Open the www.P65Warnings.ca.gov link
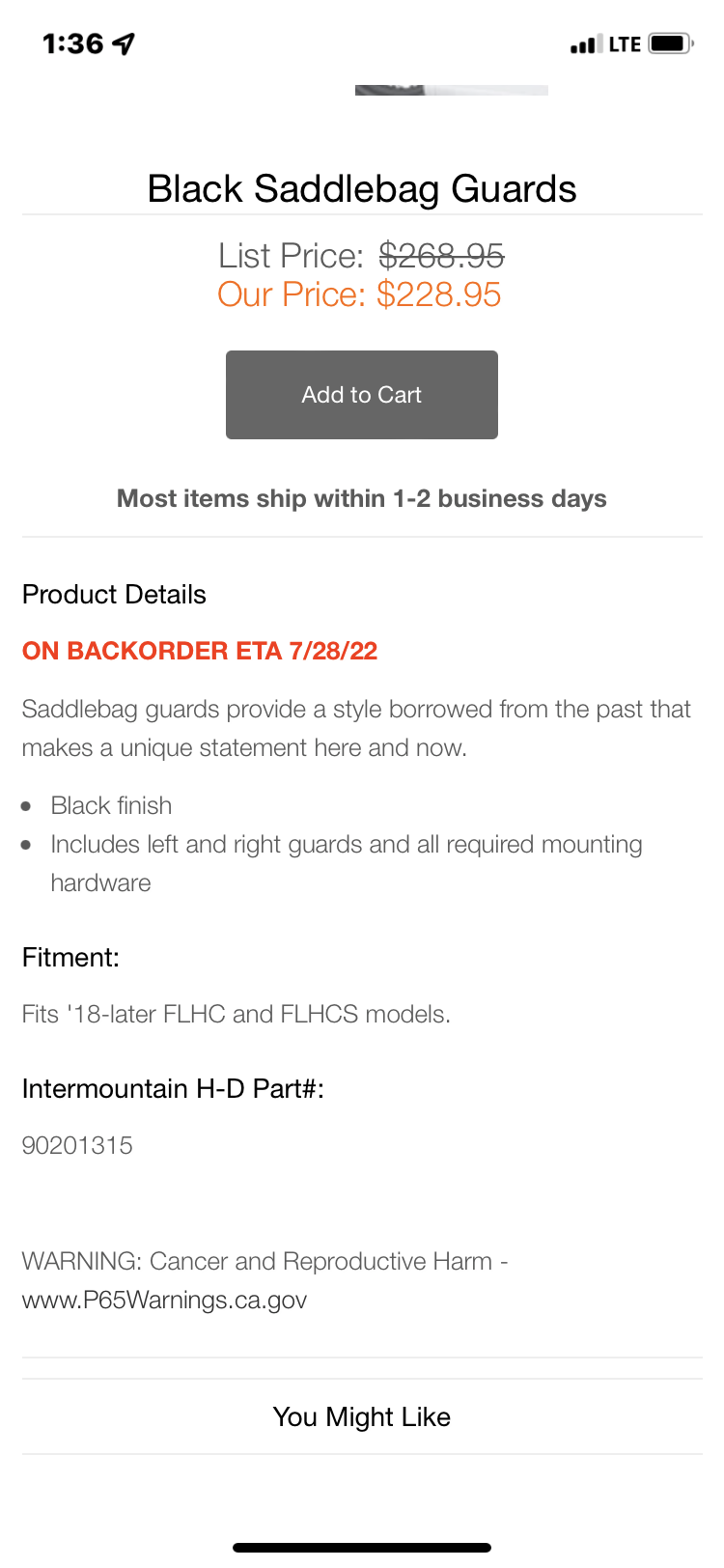 click(164, 1300)
